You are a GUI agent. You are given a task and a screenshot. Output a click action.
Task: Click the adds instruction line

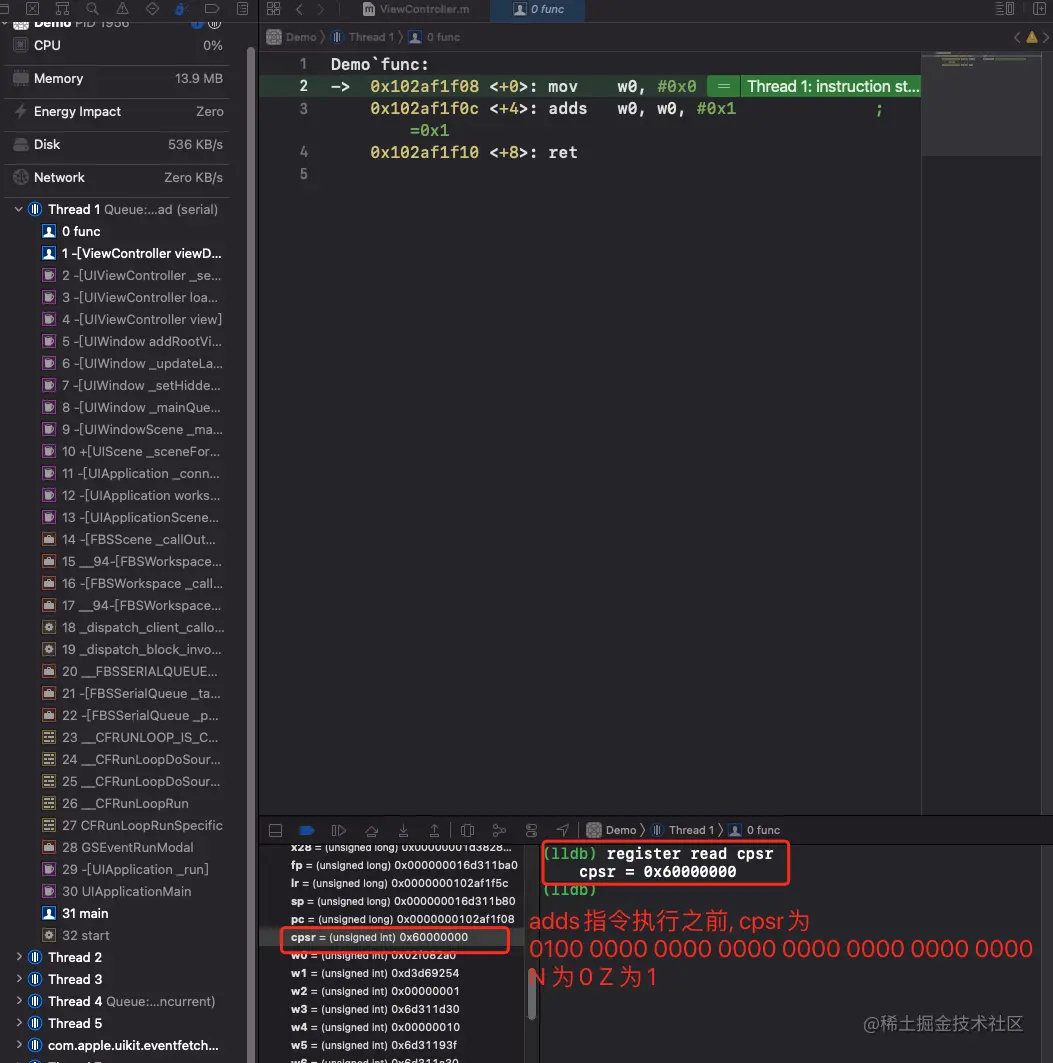[x=590, y=108]
